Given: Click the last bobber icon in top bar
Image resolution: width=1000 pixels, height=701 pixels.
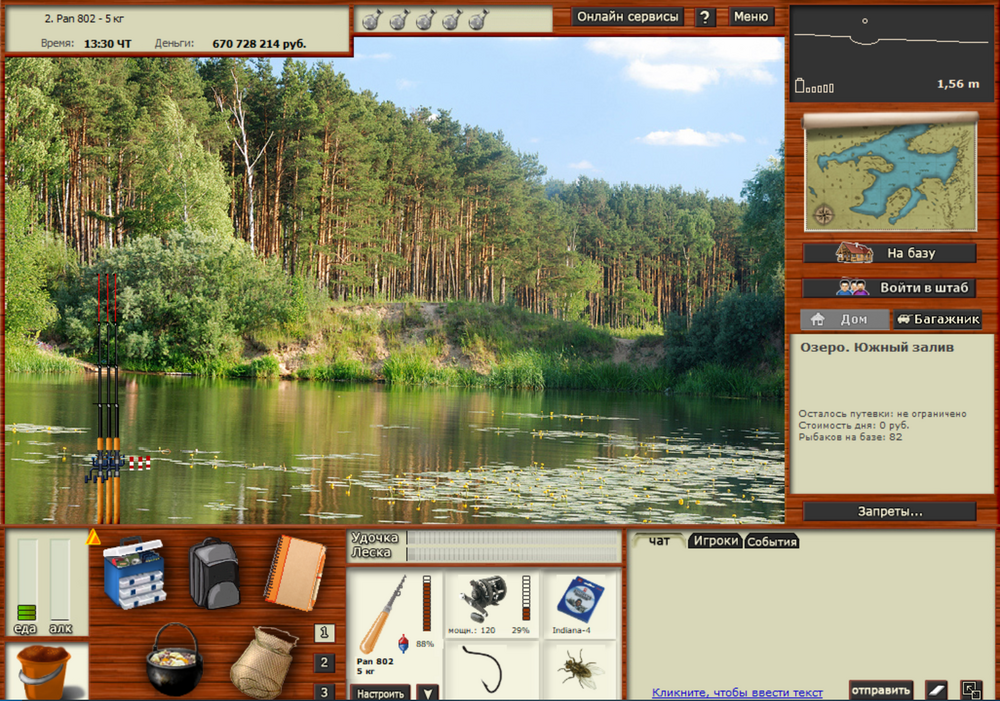Looking at the screenshot, I should pos(478,20).
